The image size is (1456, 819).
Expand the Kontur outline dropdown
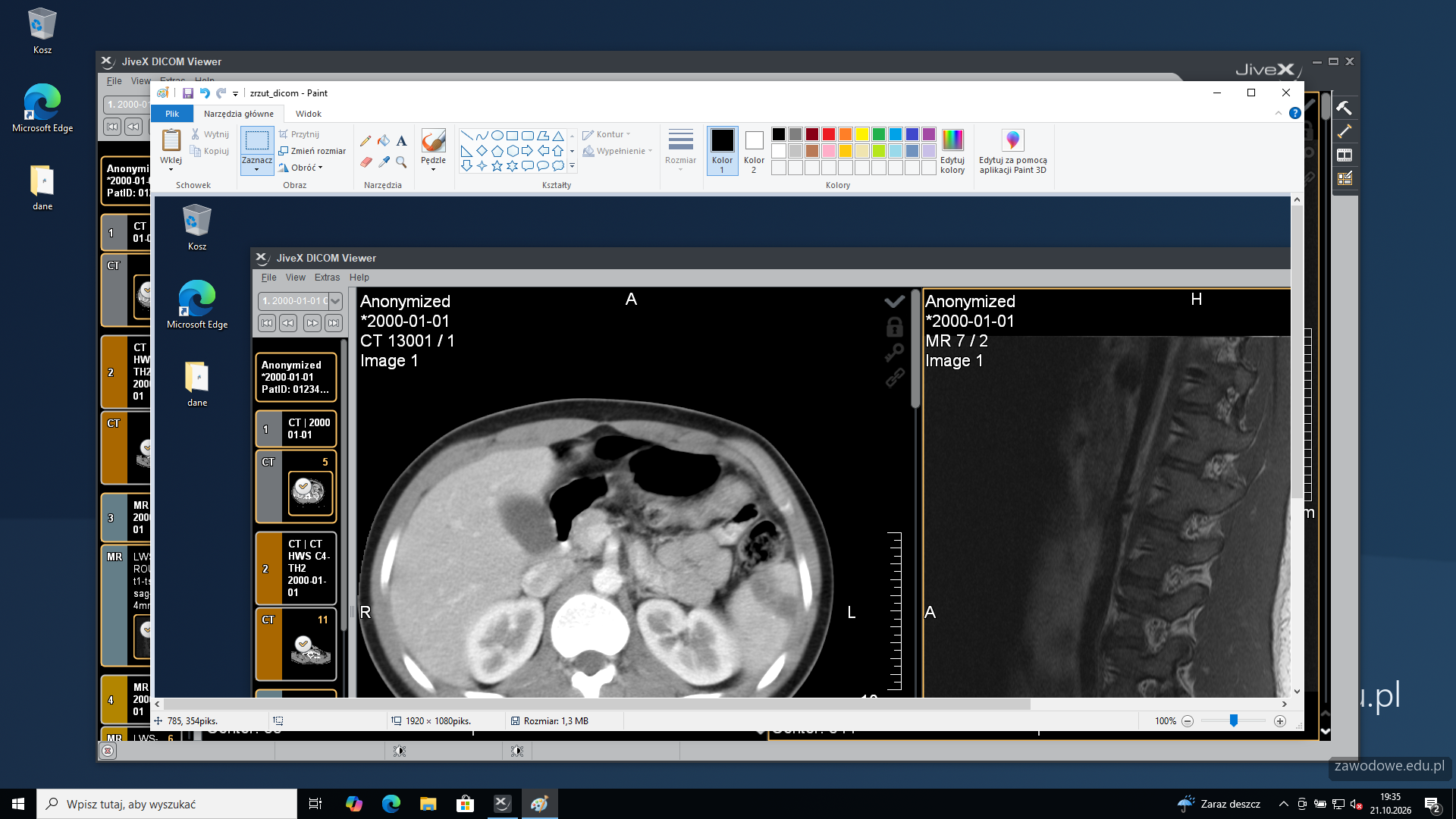pyautogui.click(x=628, y=134)
